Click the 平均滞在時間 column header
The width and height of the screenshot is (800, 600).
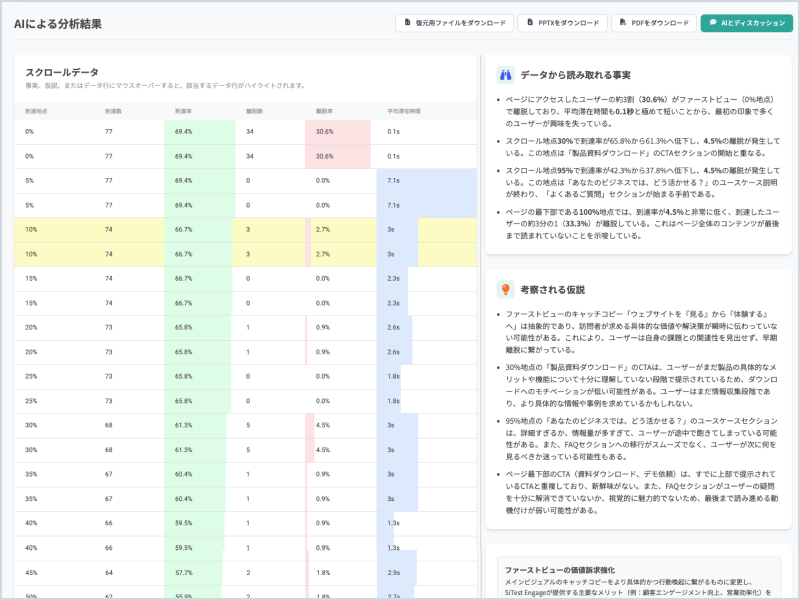(402, 111)
